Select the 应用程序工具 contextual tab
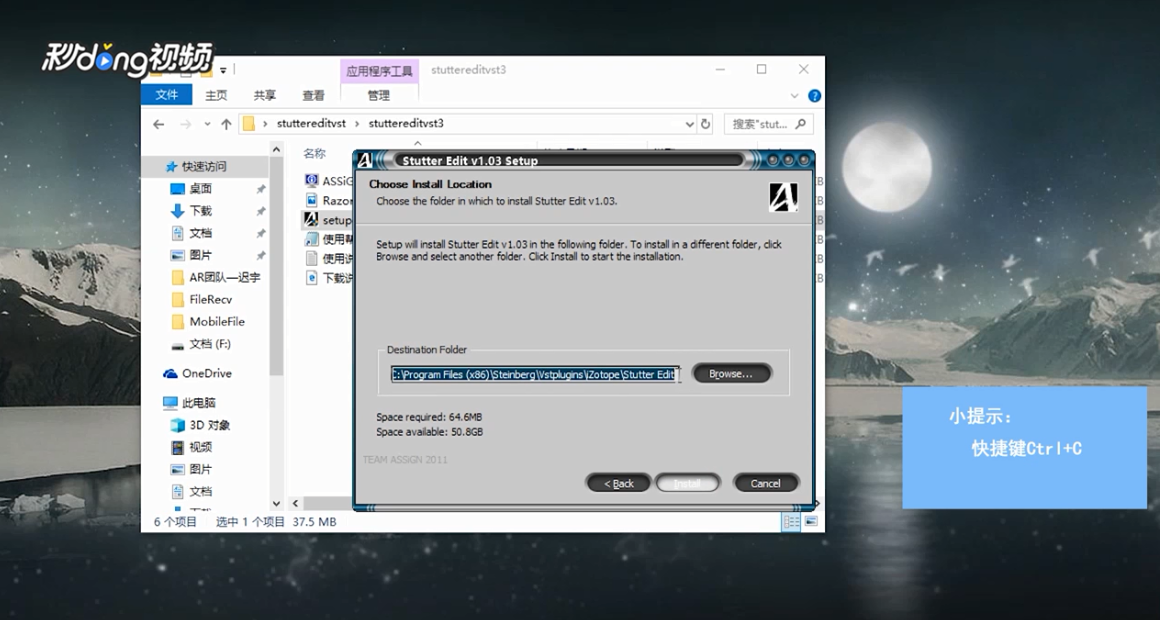Screen dimensions: 1160x620 point(379,71)
